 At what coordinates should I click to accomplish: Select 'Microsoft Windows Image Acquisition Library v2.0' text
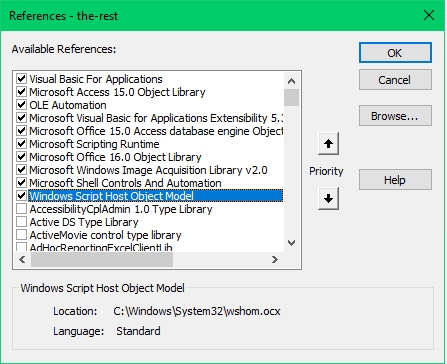pos(148,170)
